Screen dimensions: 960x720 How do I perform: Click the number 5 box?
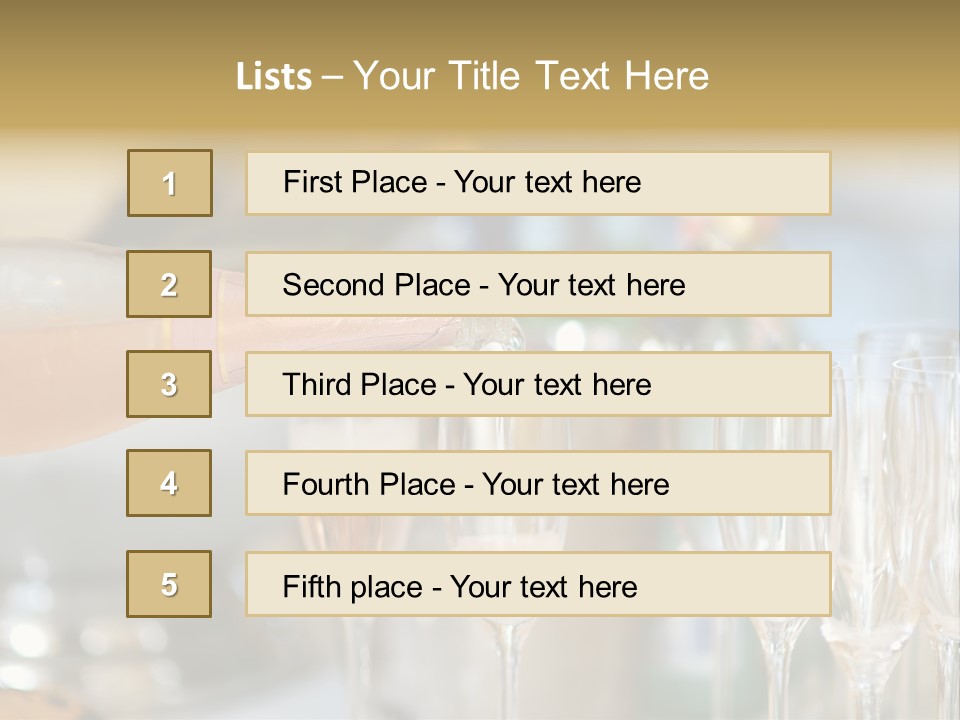coord(169,584)
